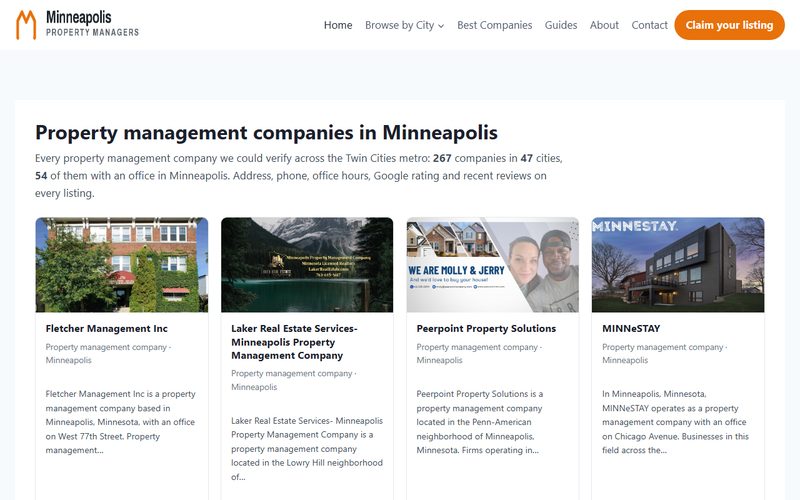Click the category line under Laker Real Estate title

pos(294,380)
